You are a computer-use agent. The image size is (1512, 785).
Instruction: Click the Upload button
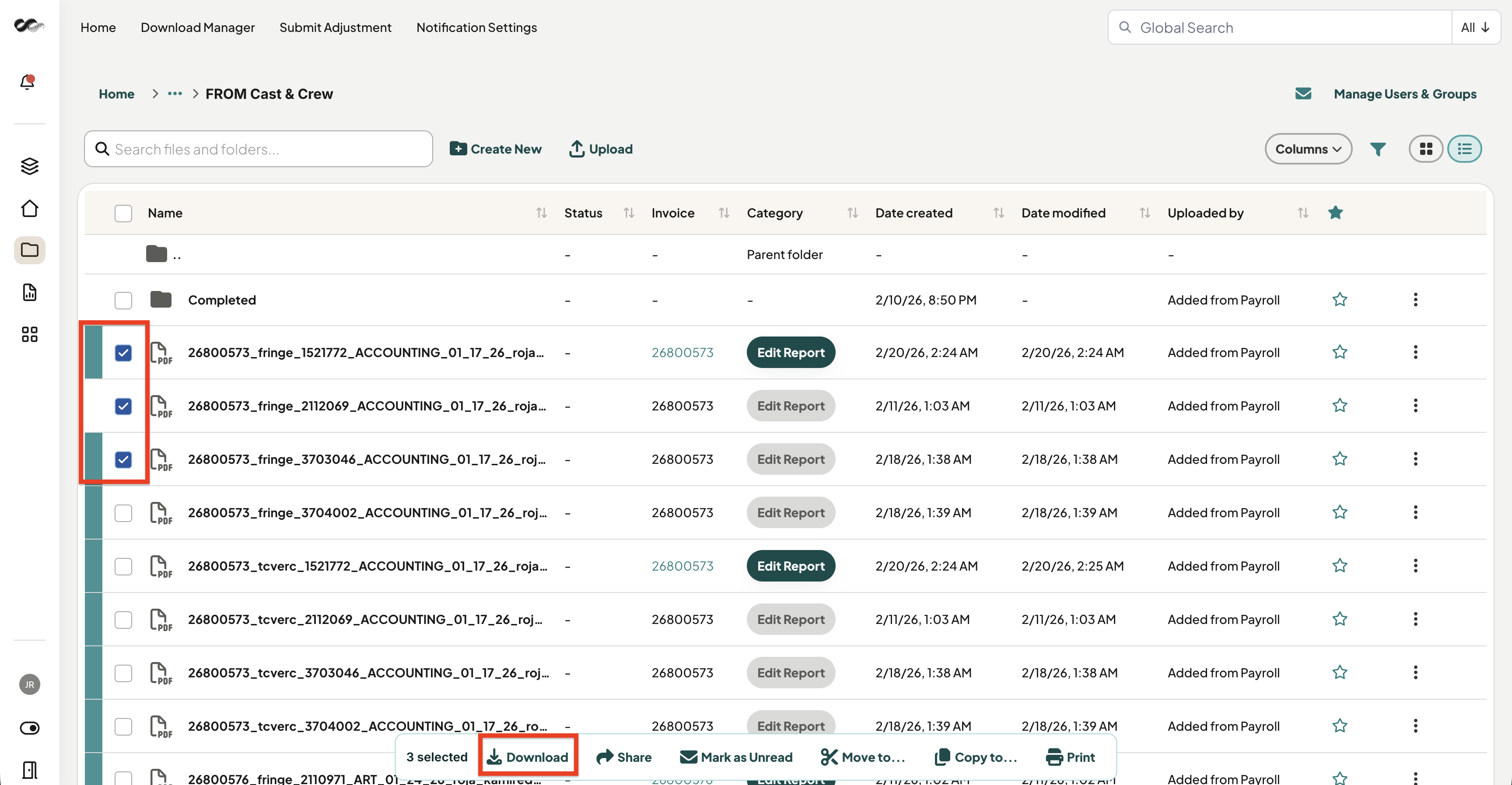601,149
